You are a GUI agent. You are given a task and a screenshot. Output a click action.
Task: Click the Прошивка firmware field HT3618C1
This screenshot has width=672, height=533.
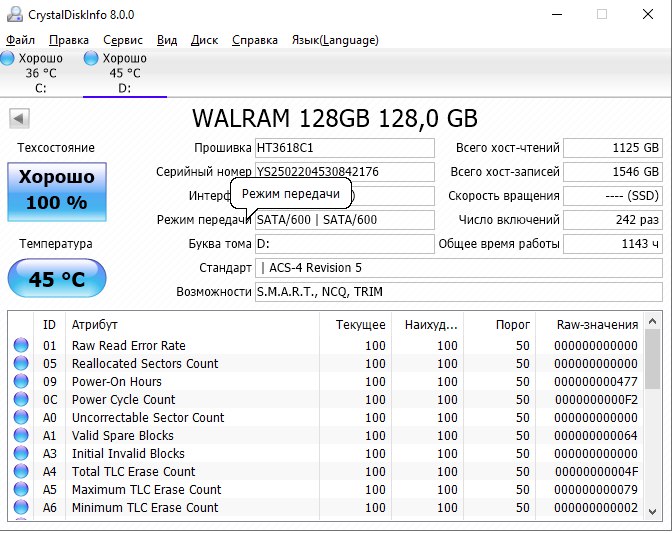pos(344,148)
